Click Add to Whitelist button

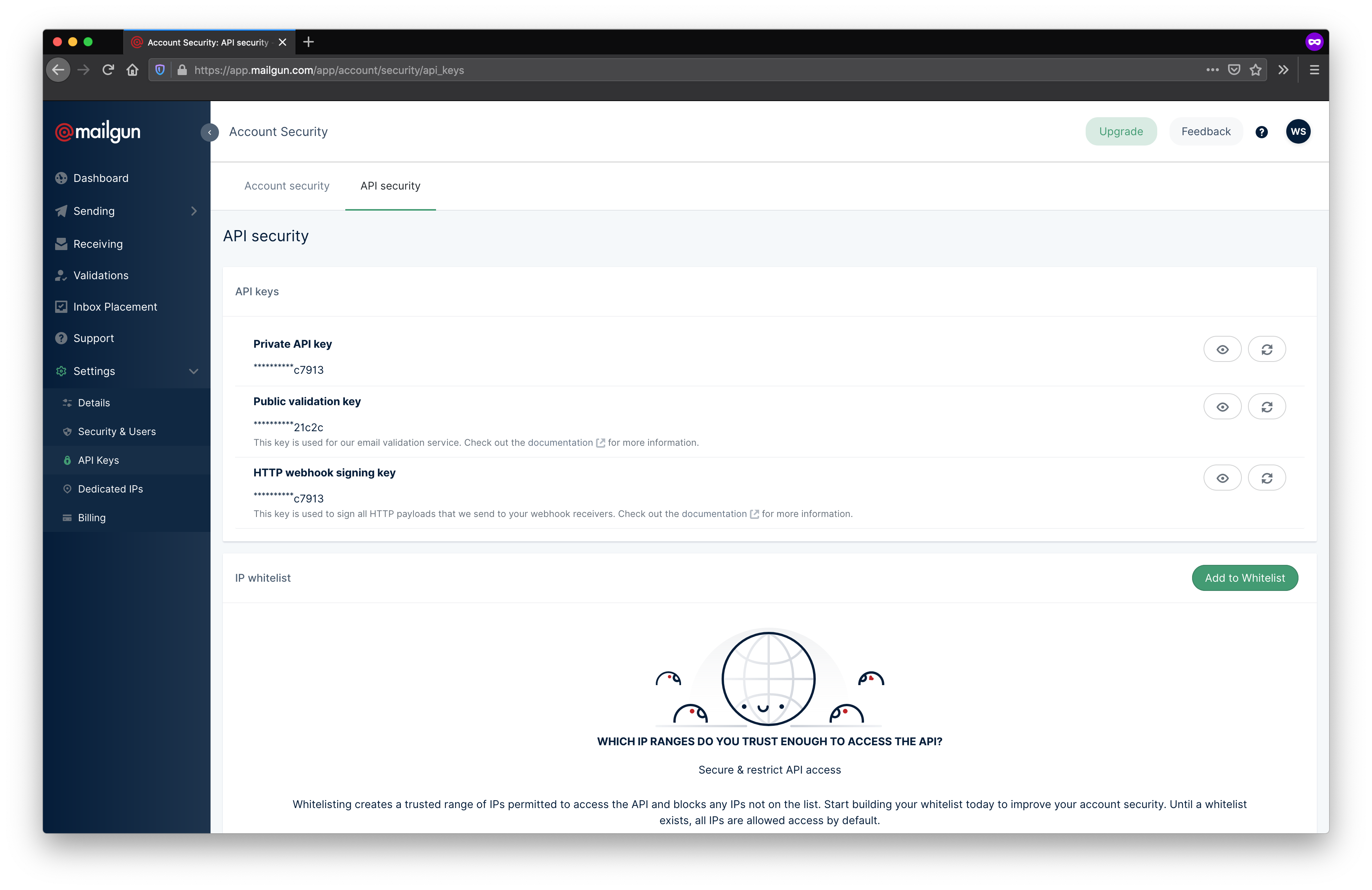[1245, 578]
